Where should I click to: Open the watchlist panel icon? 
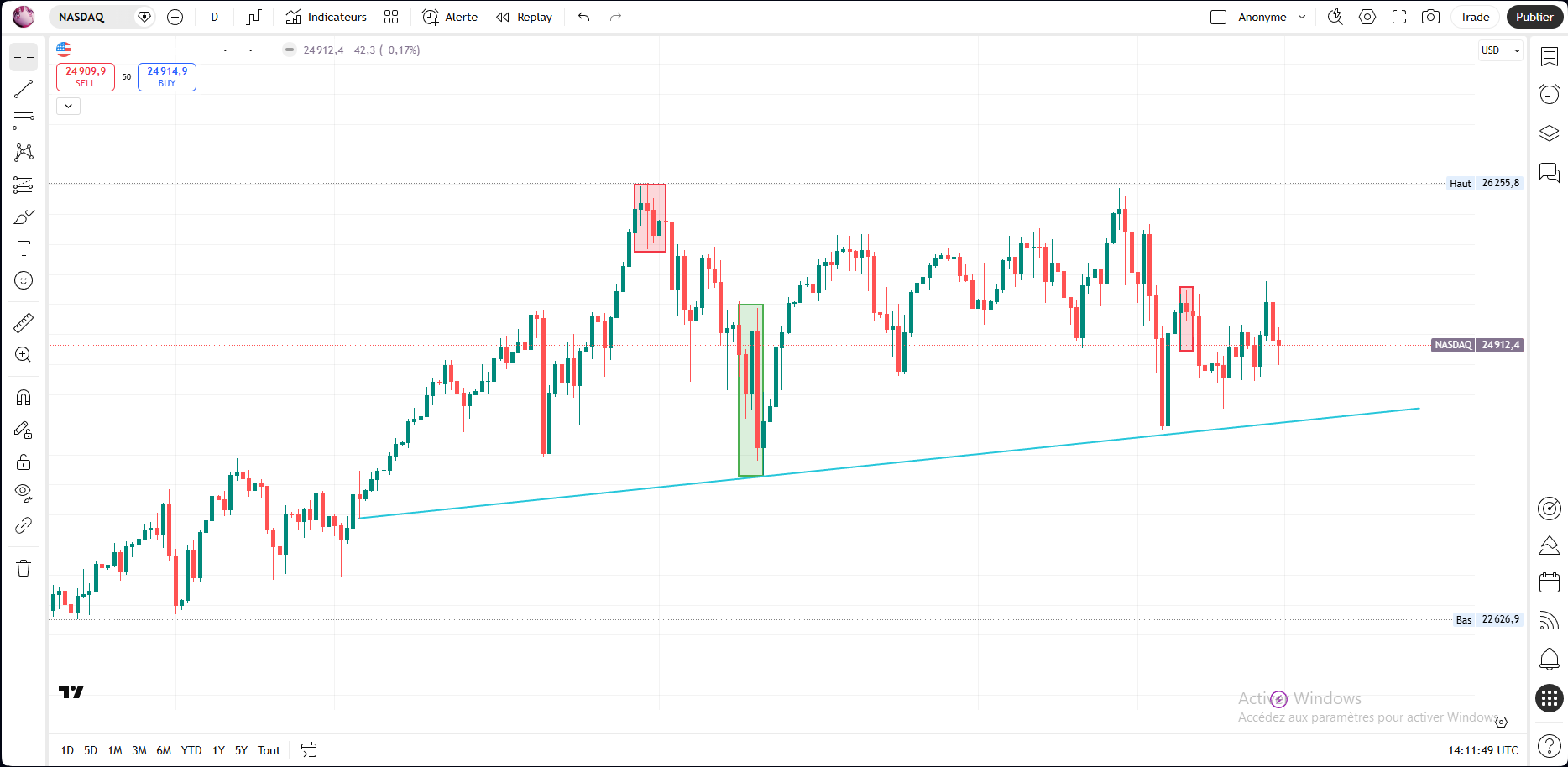(1550, 56)
